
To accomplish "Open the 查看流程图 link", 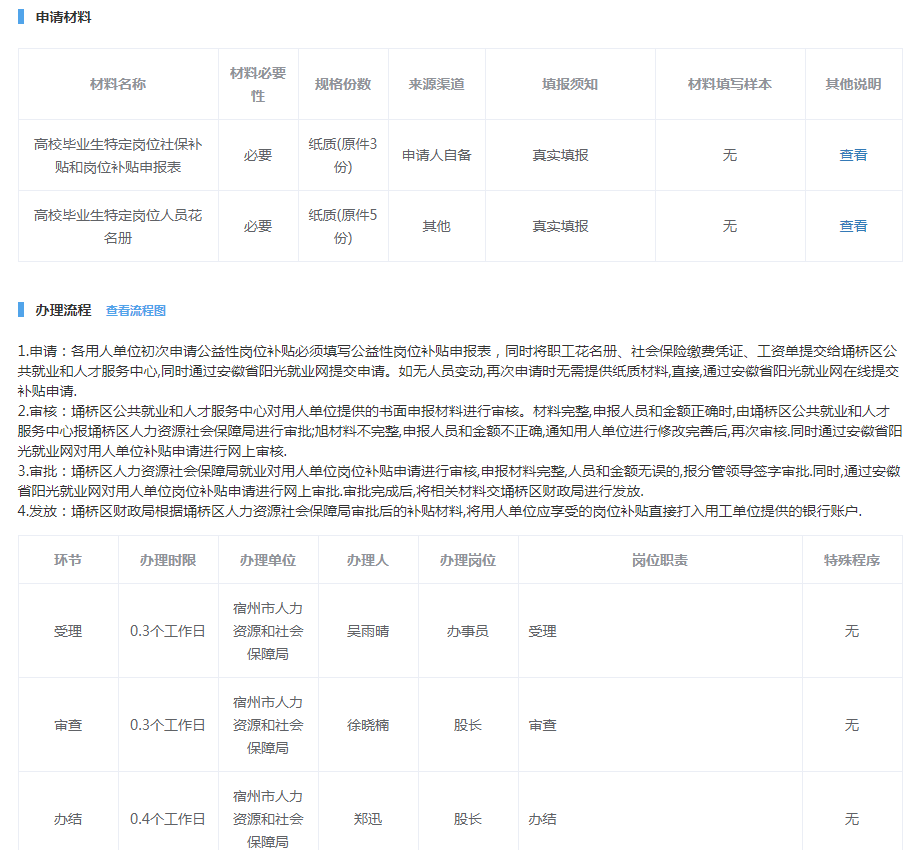I will coord(136,311).
